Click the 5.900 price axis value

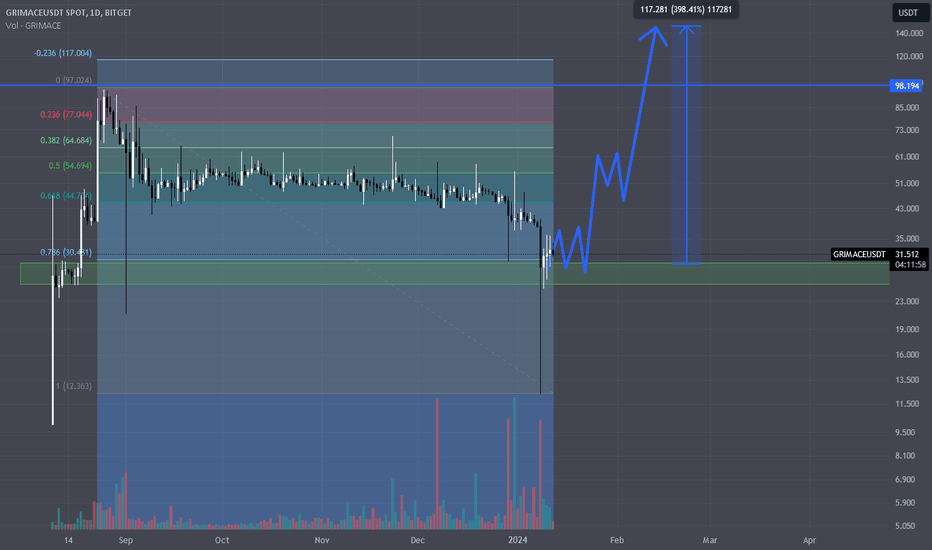click(905, 502)
